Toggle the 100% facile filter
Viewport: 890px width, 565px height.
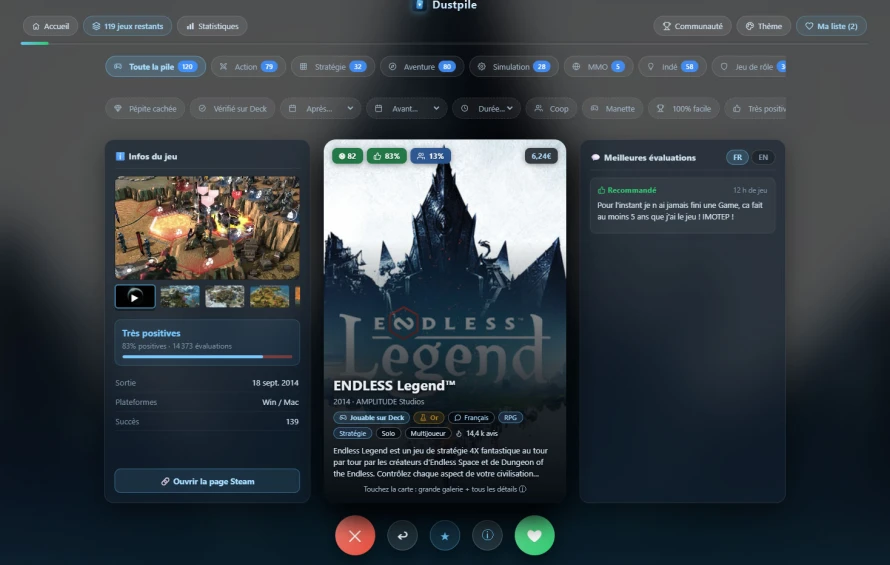click(684, 108)
